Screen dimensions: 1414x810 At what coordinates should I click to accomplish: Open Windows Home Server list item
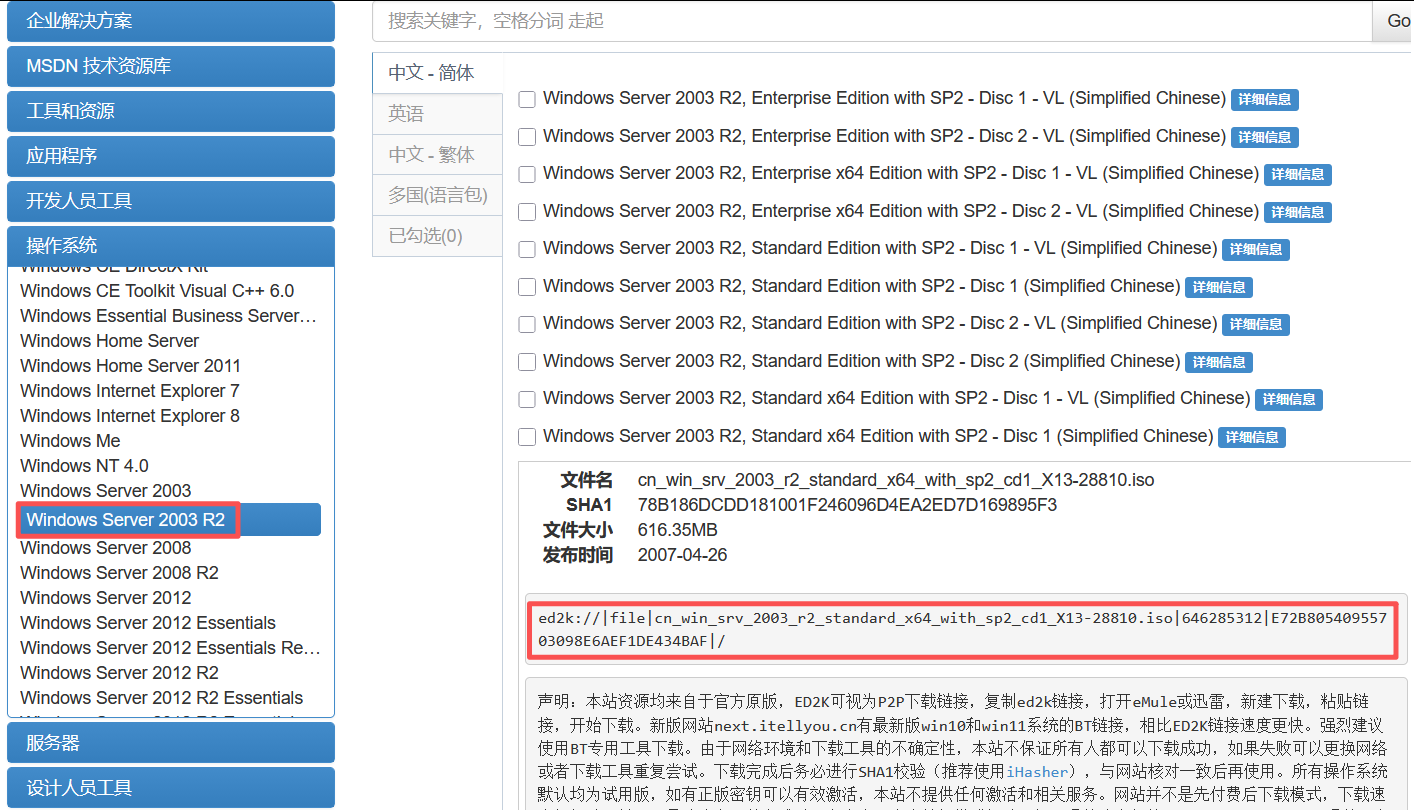coord(109,341)
